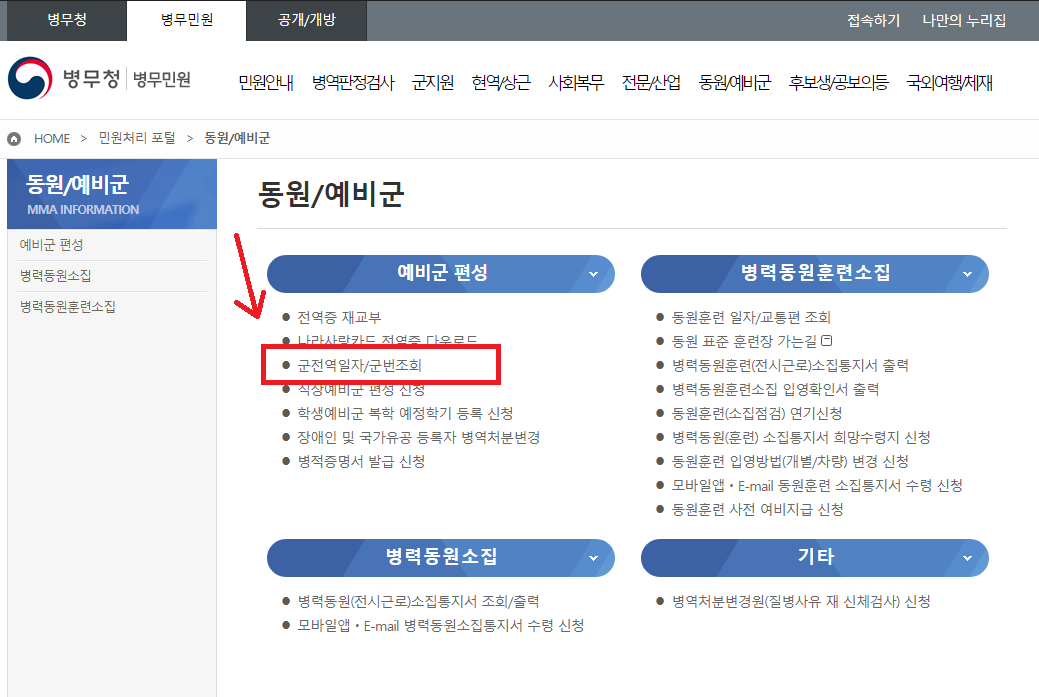
Task: Switch to the 공개/개방 top tab
Action: [x=306, y=20]
